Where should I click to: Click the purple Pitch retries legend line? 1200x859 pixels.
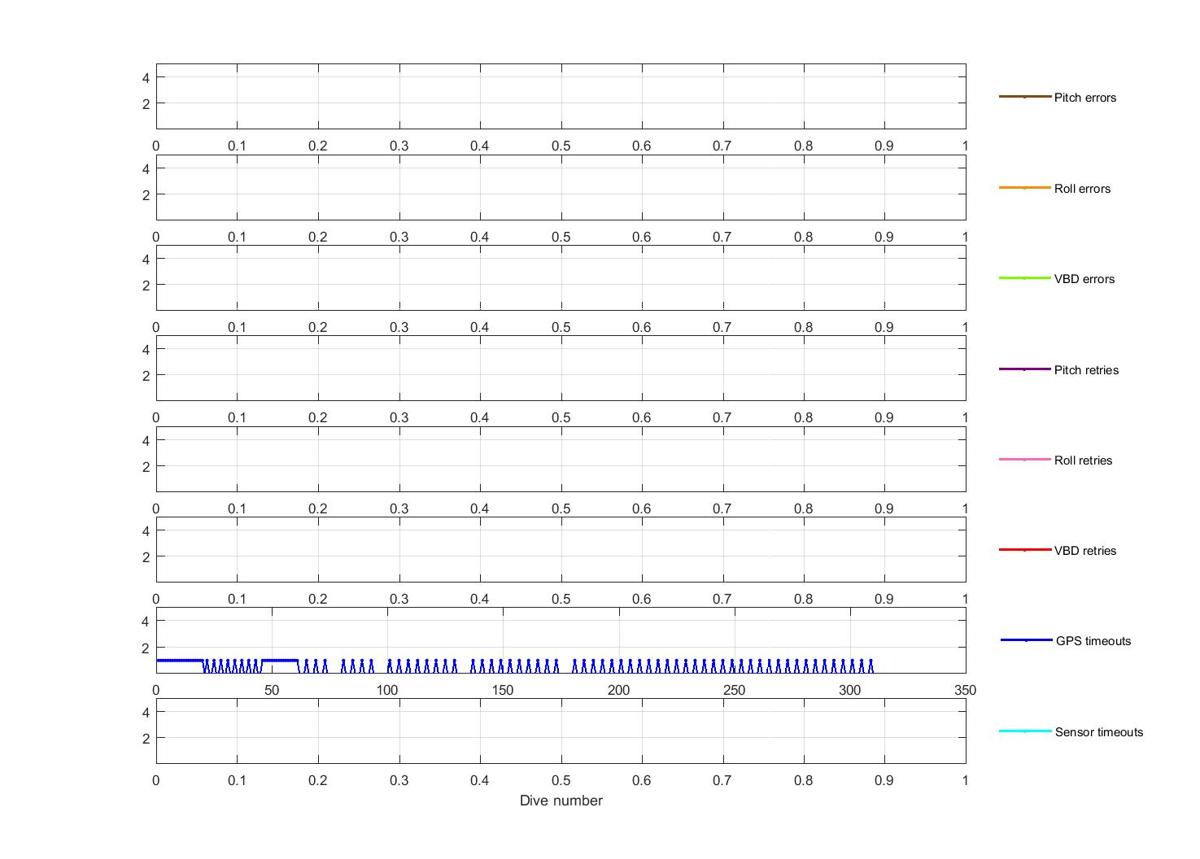point(1025,369)
